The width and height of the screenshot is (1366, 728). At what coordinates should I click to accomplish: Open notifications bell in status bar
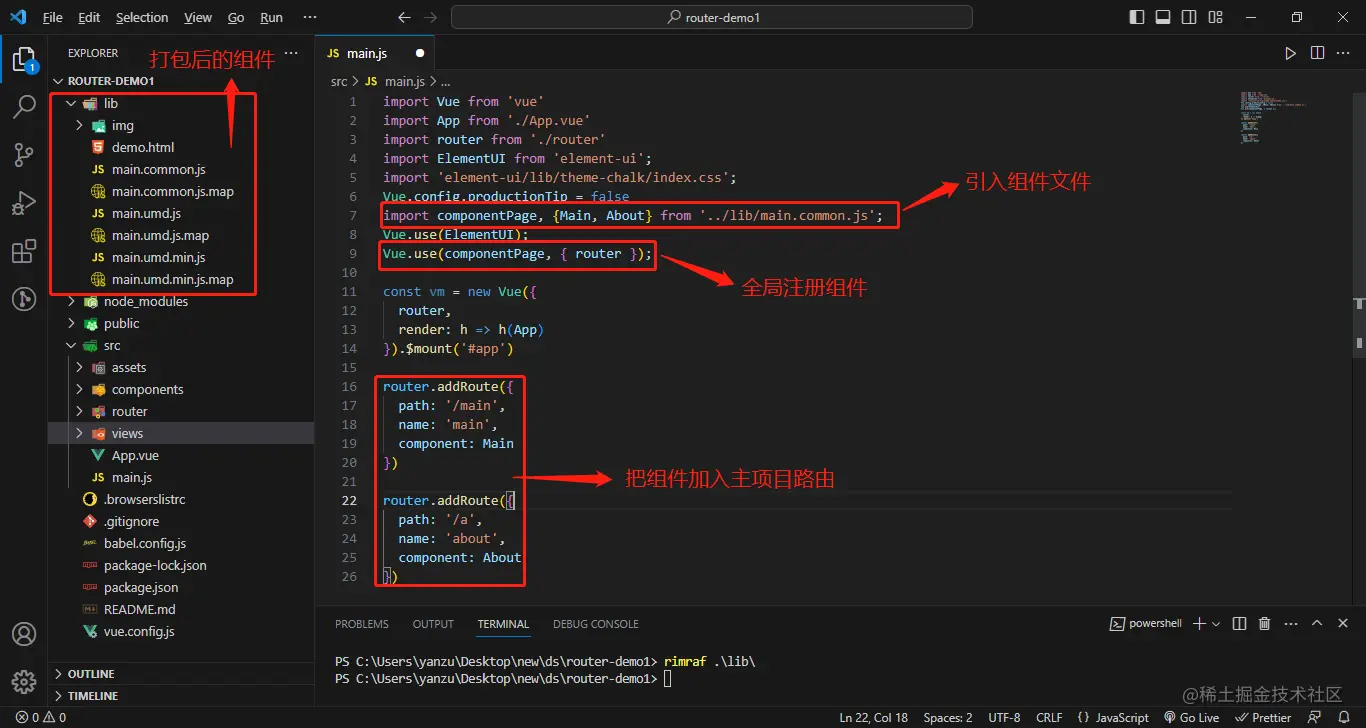tap(1345, 717)
